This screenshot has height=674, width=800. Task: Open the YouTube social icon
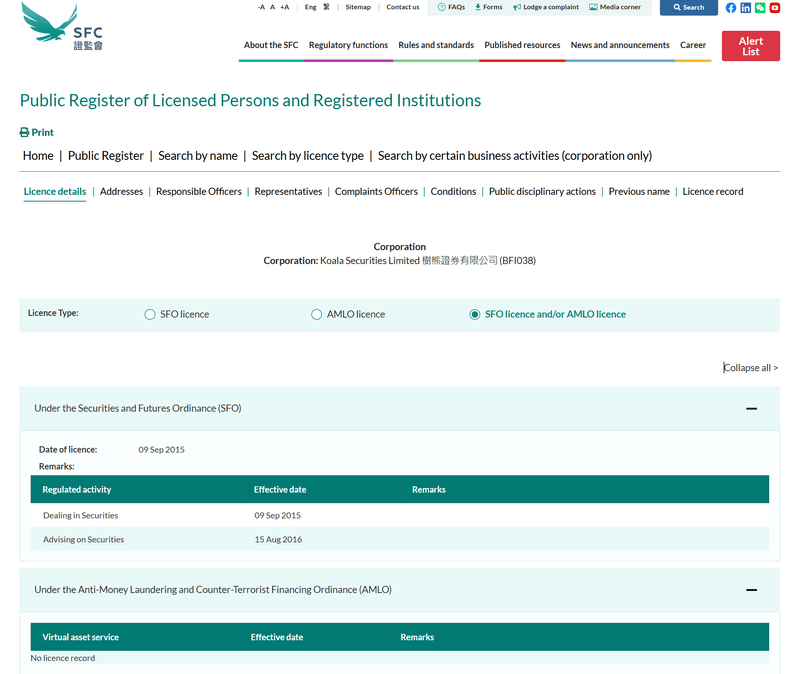[x=774, y=8]
